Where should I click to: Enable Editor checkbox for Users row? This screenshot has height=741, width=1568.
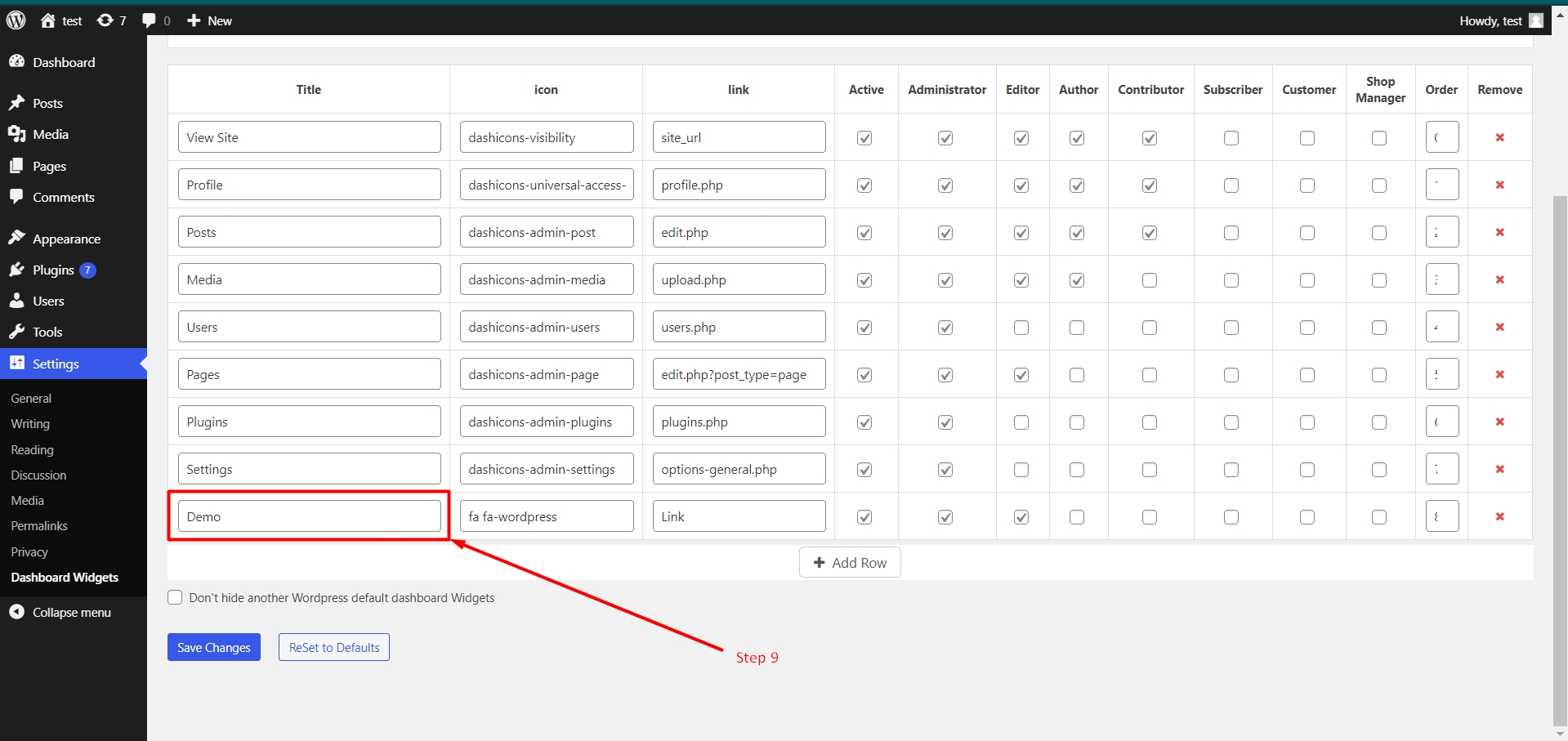pos(1021,328)
